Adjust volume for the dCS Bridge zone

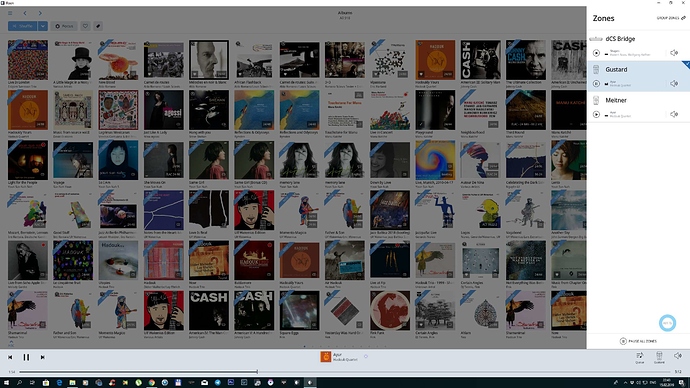click(674, 53)
